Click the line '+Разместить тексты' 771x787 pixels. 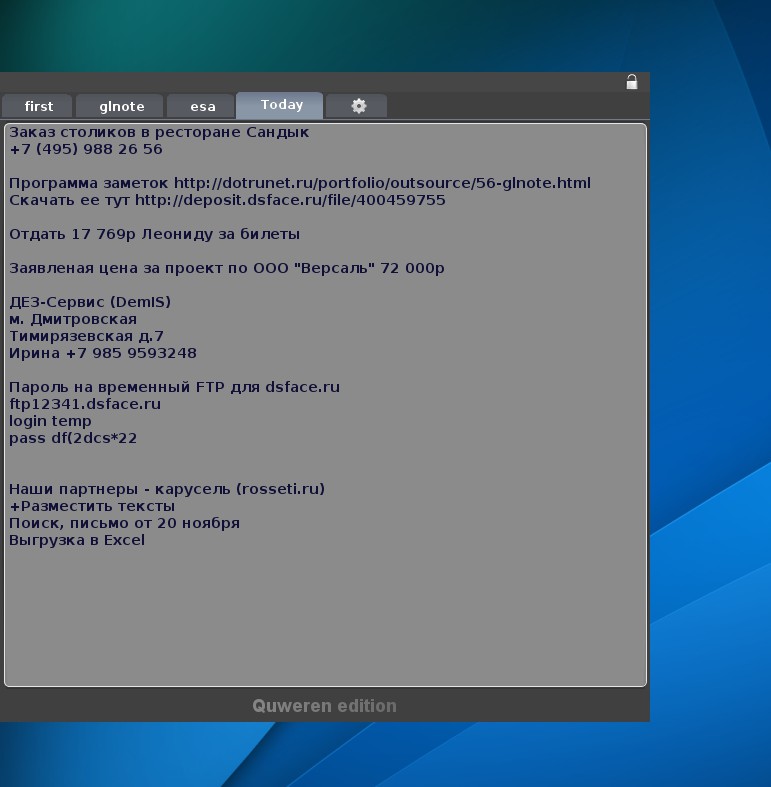coord(92,506)
